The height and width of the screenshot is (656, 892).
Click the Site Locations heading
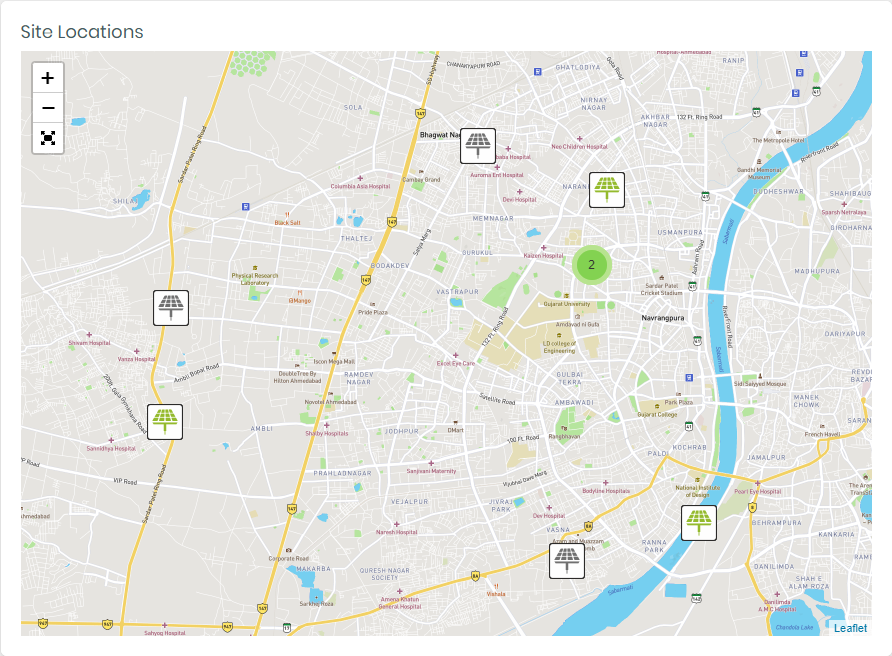point(83,31)
